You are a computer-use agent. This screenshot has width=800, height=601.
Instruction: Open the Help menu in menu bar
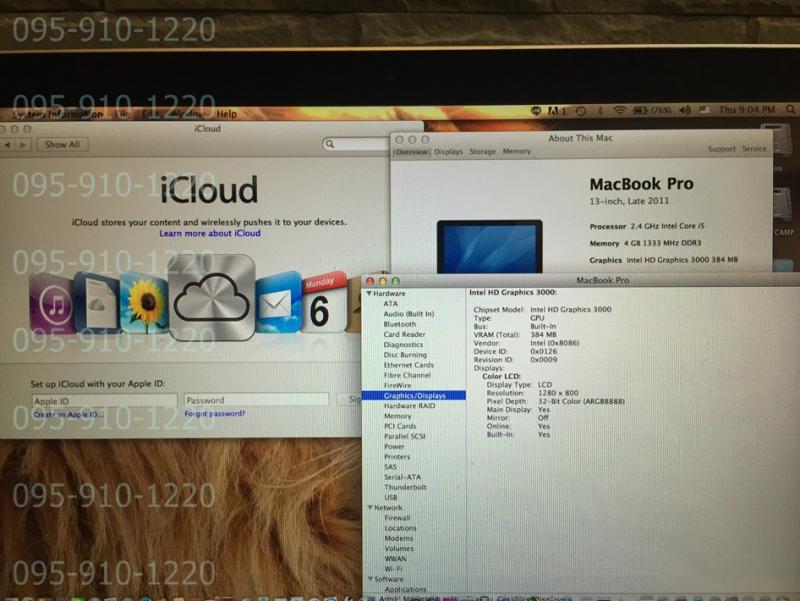pos(226,114)
